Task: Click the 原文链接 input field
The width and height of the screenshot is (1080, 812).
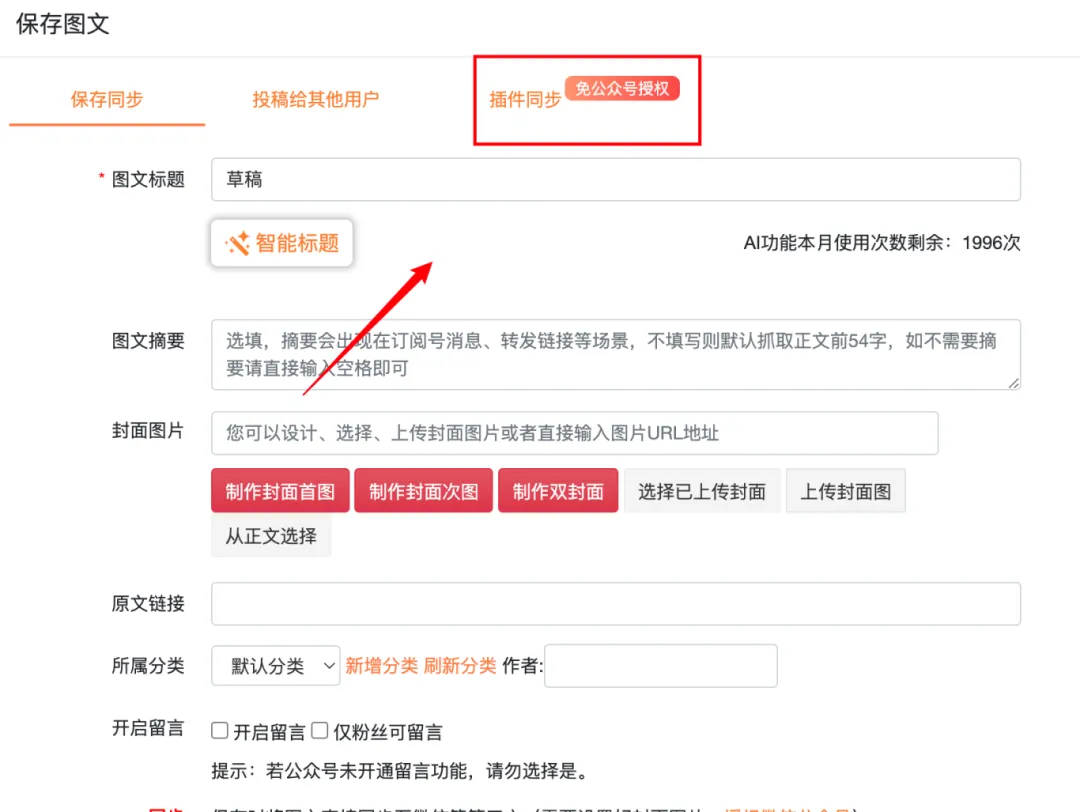Action: tap(616, 604)
